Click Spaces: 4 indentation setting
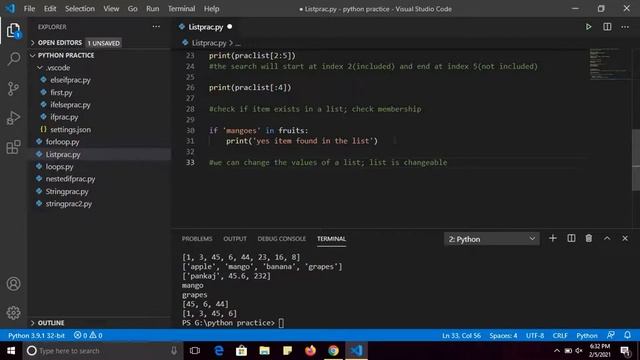The image size is (640, 360). 503,336
